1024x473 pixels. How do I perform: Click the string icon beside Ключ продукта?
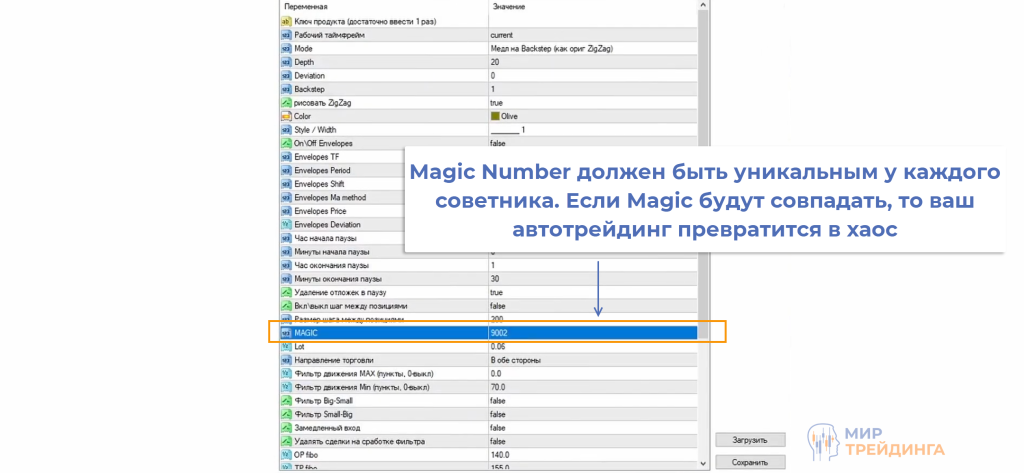coord(286,21)
